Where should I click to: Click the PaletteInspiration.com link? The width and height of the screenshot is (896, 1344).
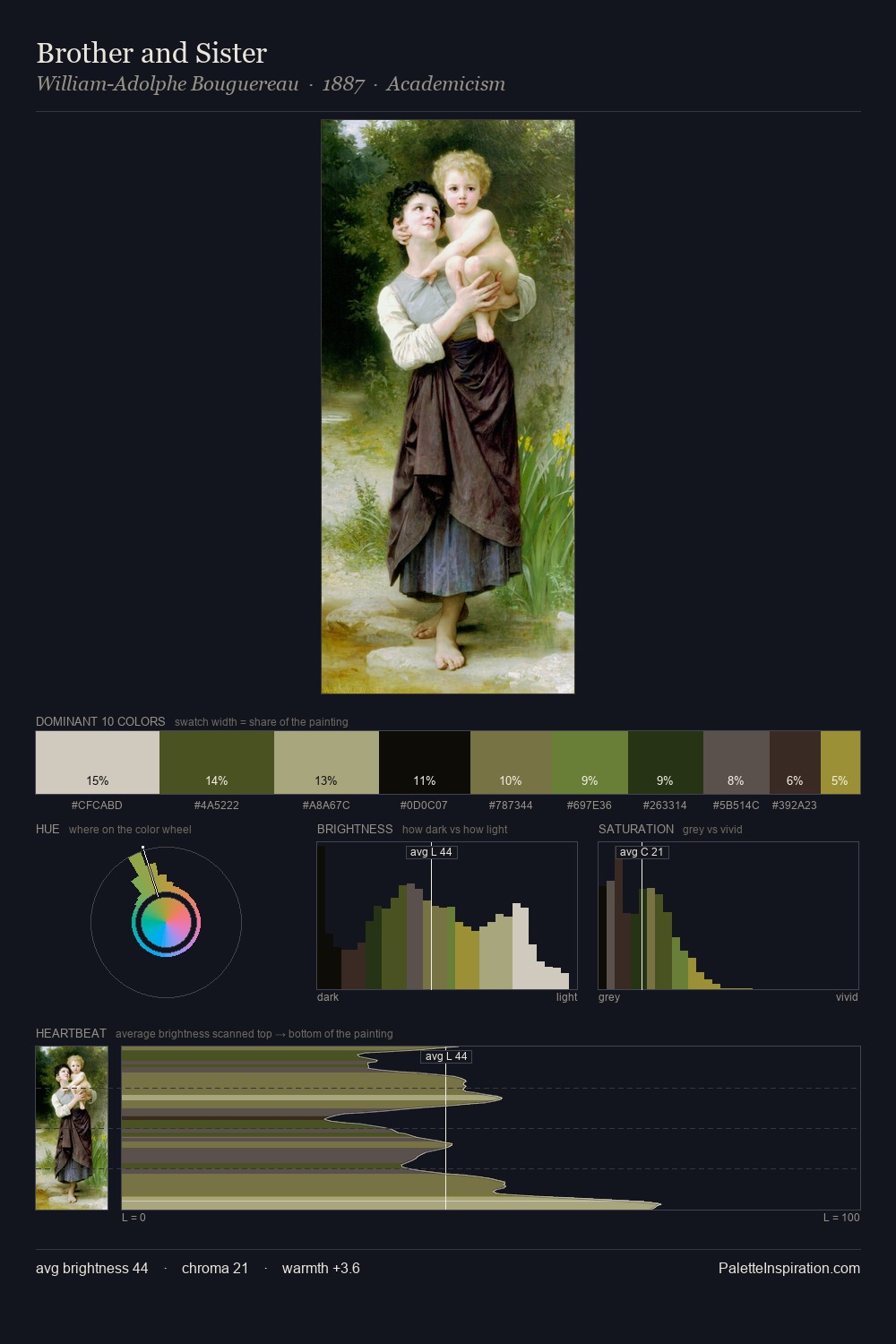(789, 1268)
